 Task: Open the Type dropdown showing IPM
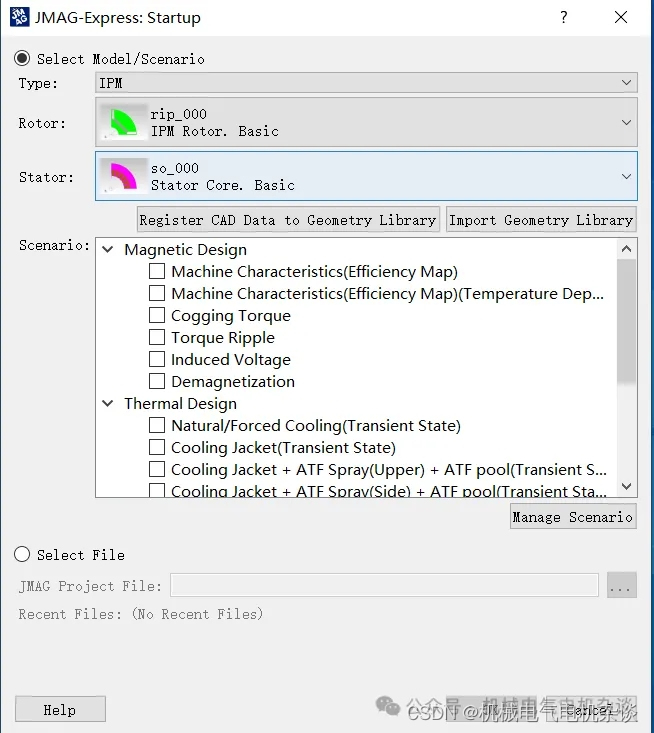[366, 83]
